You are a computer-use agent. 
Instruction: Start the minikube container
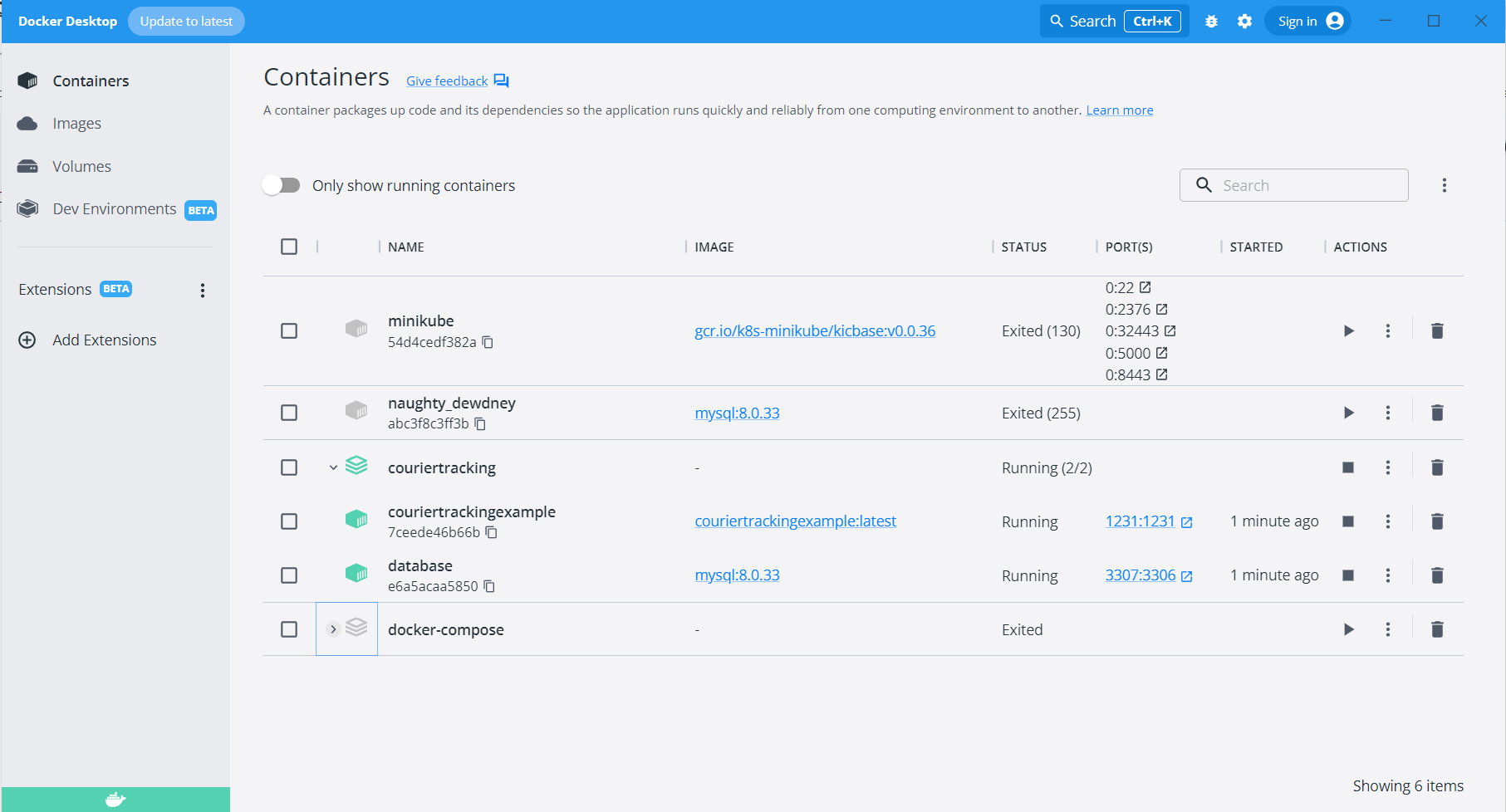tap(1348, 331)
